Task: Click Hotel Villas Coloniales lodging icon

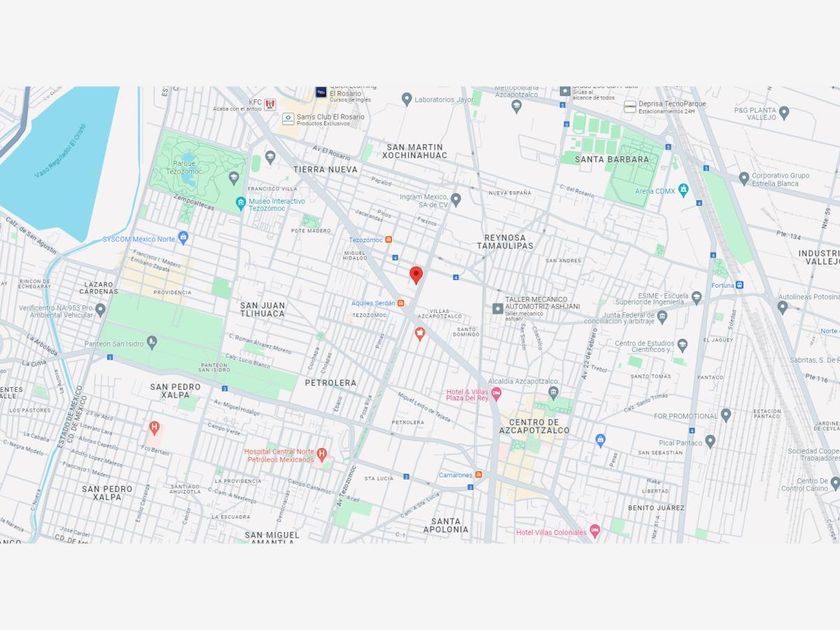Action: 595,531
